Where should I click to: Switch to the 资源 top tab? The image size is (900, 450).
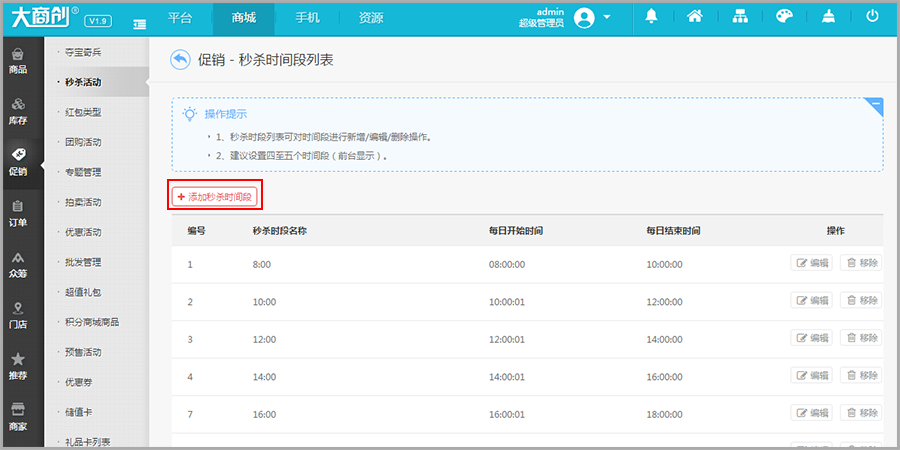click(x=371, y=18)
